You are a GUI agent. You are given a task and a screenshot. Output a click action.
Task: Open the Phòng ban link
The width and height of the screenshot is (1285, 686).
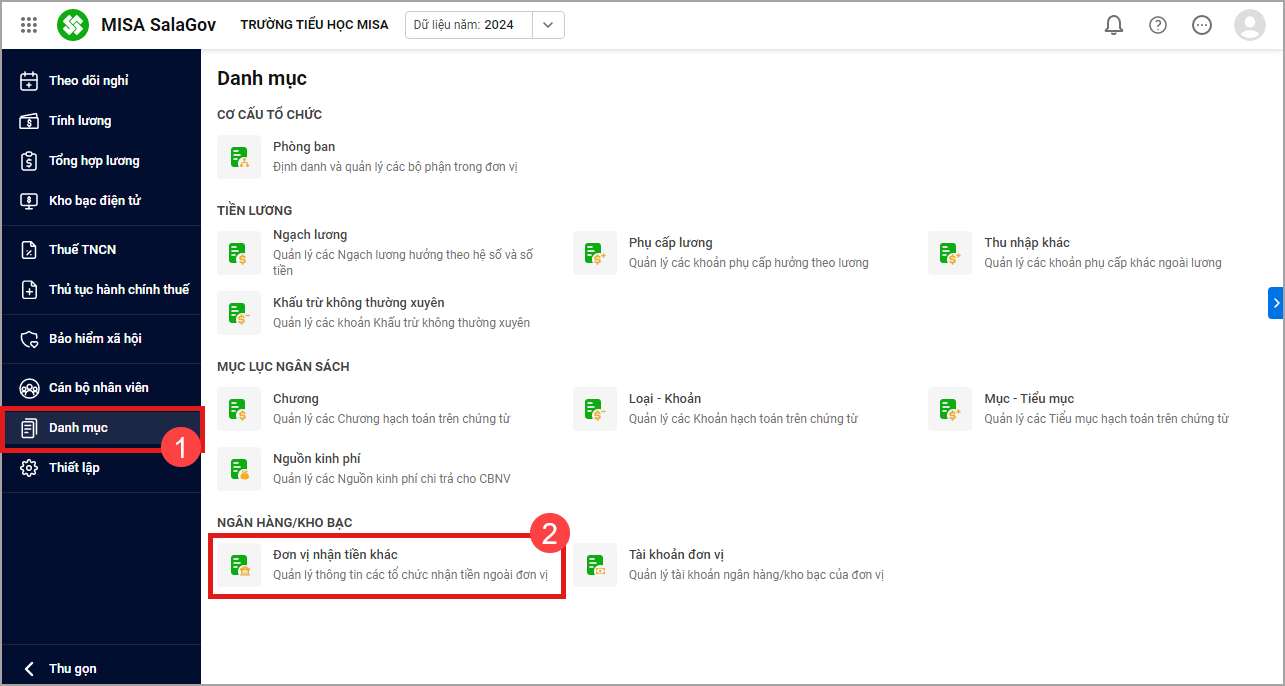click(x=304, y=147)
